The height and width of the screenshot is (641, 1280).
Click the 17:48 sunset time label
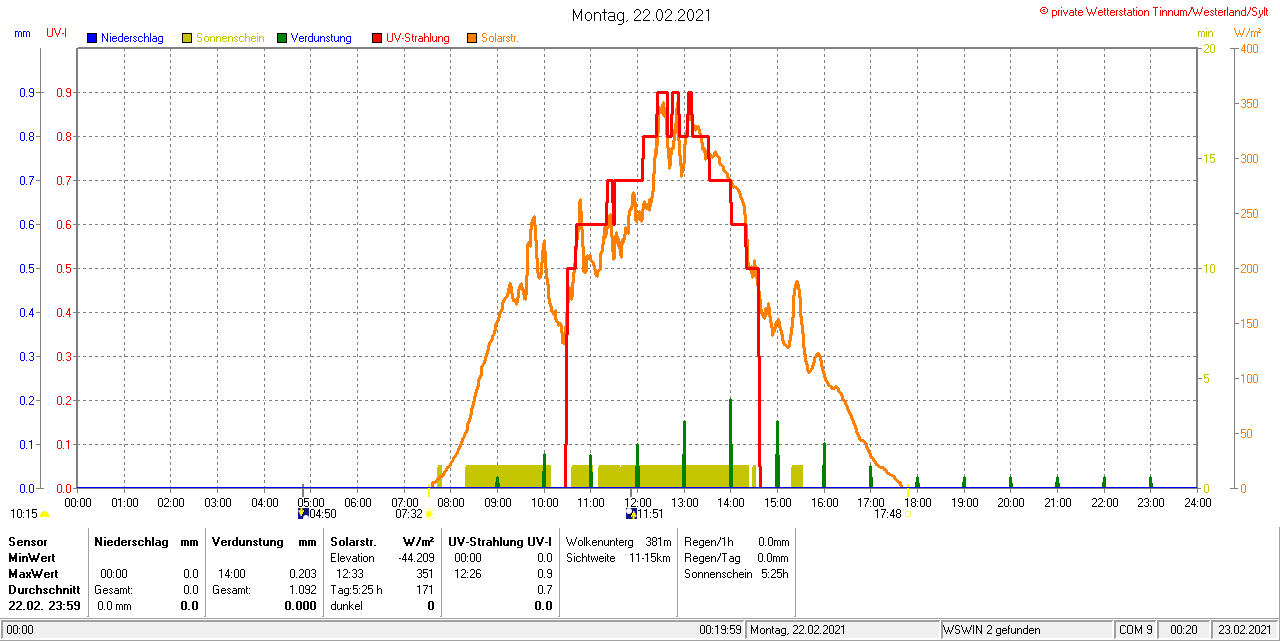(888, 514)
